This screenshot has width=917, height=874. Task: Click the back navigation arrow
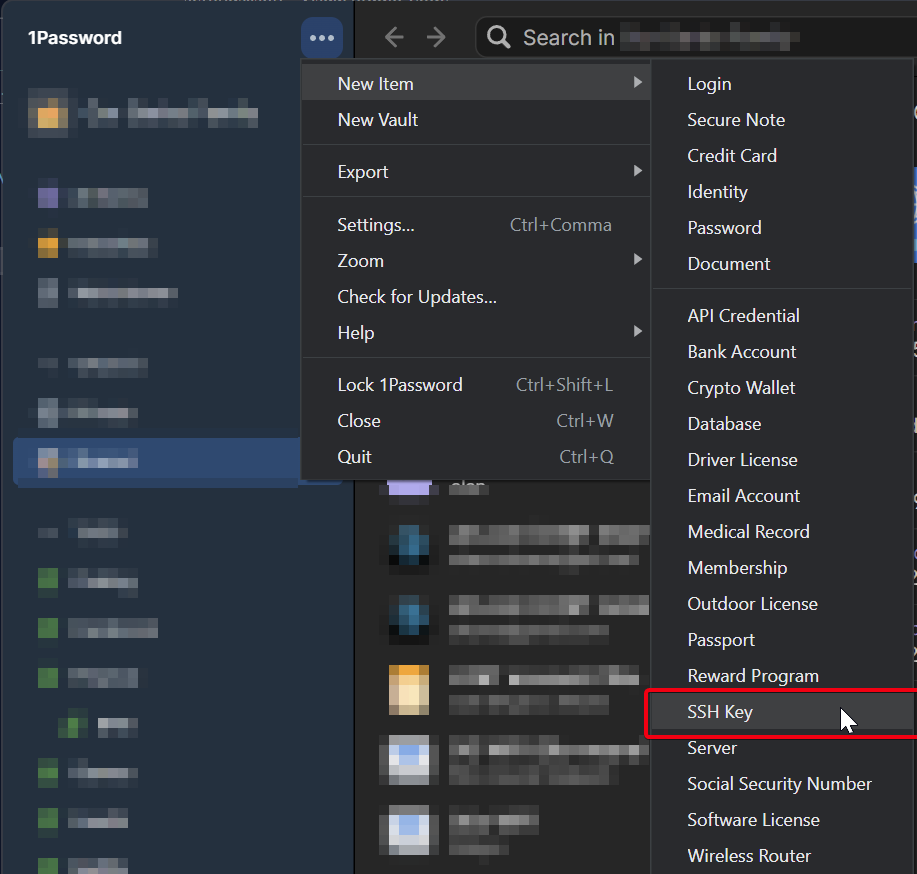394,38
